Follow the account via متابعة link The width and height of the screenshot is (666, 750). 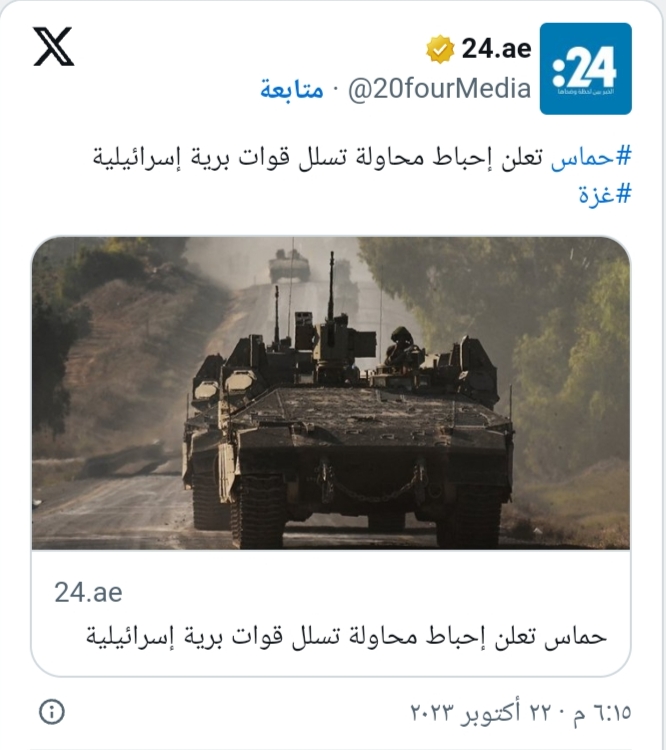click(x=292, y=90)
